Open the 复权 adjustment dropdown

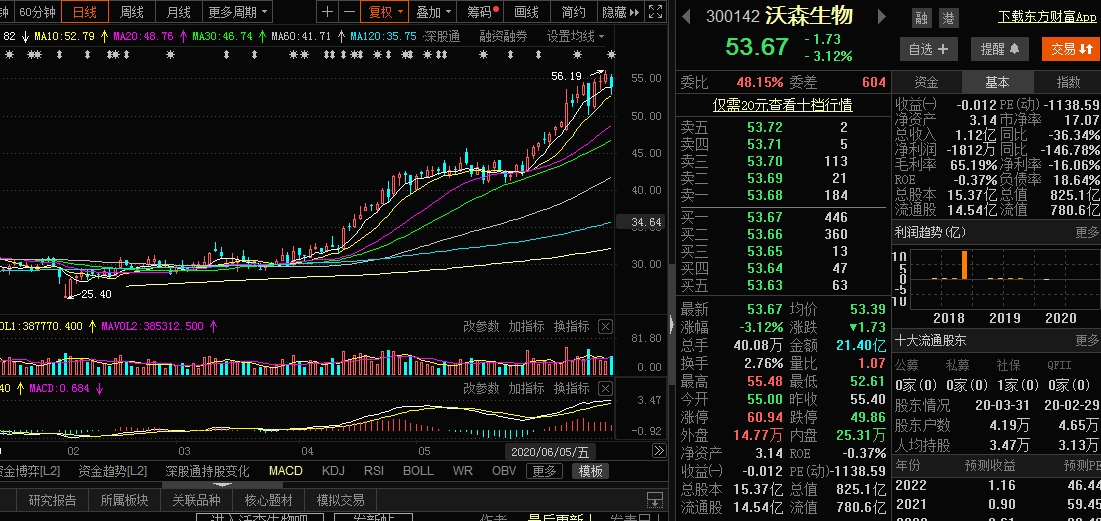pyautogui.click(x=385, y=12)
